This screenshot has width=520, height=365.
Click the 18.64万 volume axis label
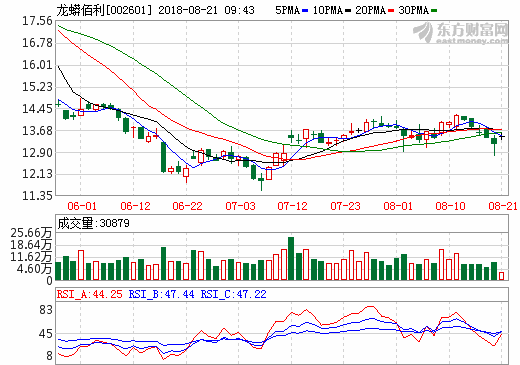pyautogui.click(x=31, y=245)
